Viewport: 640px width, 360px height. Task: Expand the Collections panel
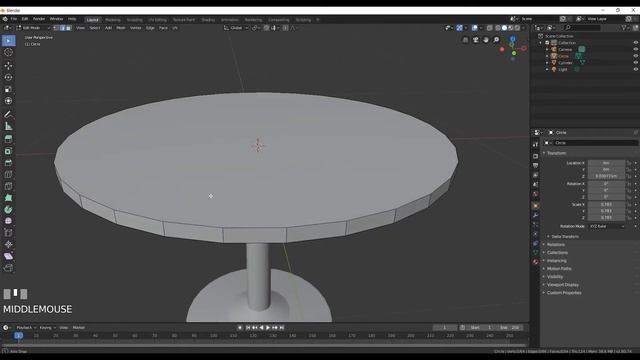tap(557, 253)
